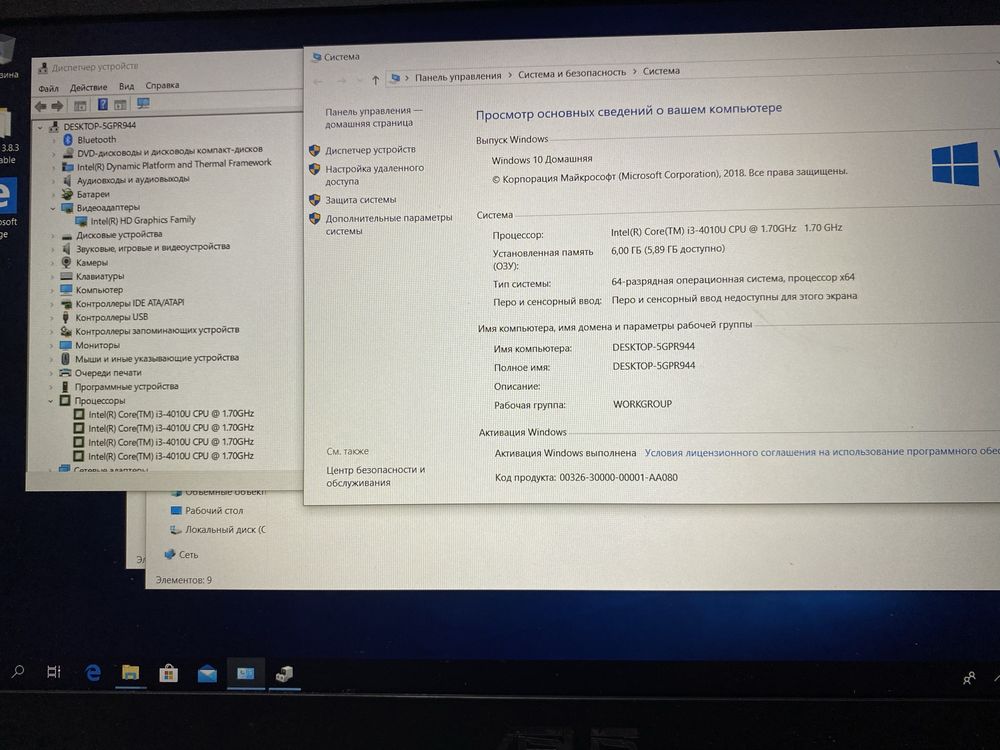
Task: Click the Windows logo in System window
Action: (x=955, y=164)
